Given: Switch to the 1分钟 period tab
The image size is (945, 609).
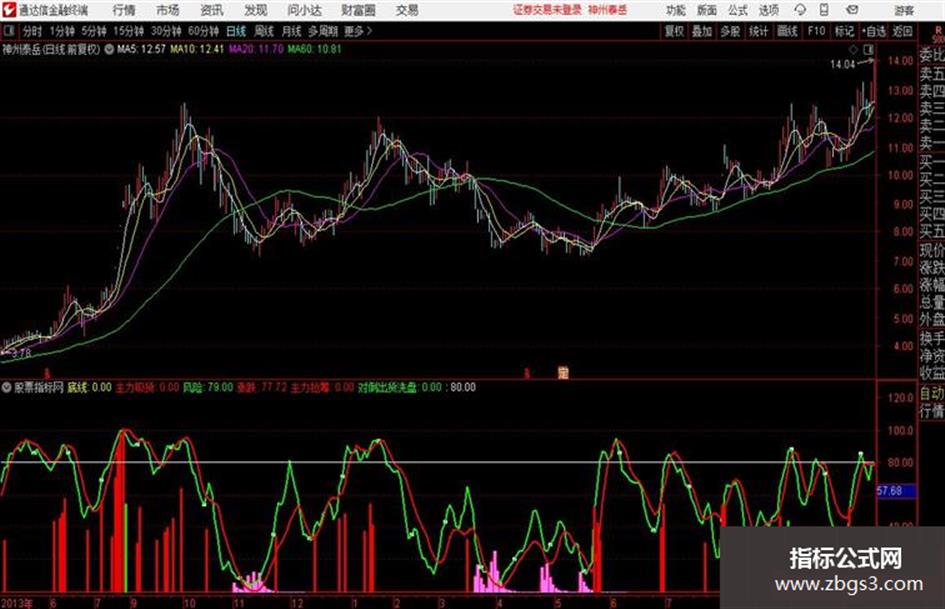Looking at the screenshot, I should (62, 31).
